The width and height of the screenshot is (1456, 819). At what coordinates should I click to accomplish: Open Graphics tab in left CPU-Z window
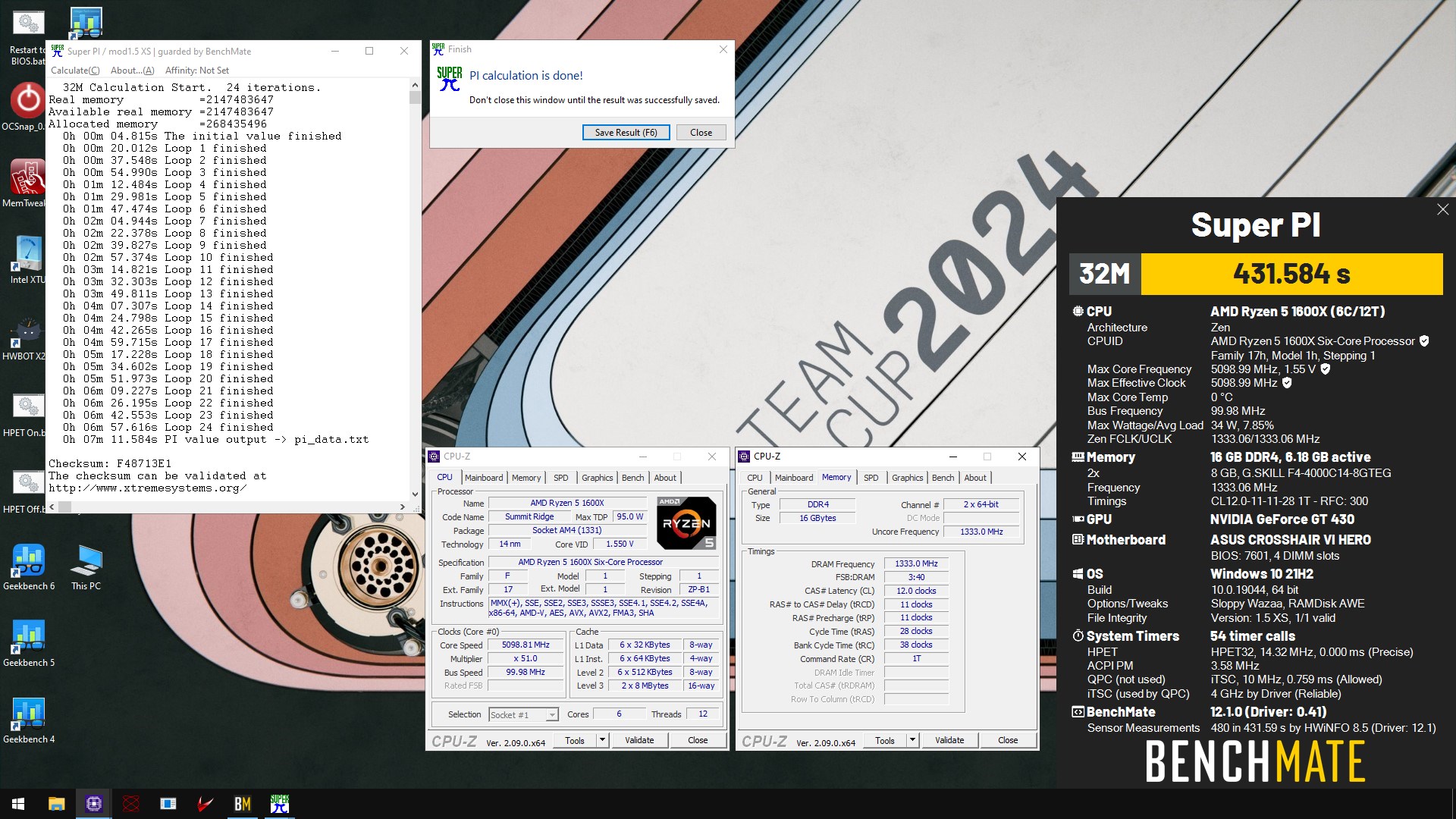point(597,478)
